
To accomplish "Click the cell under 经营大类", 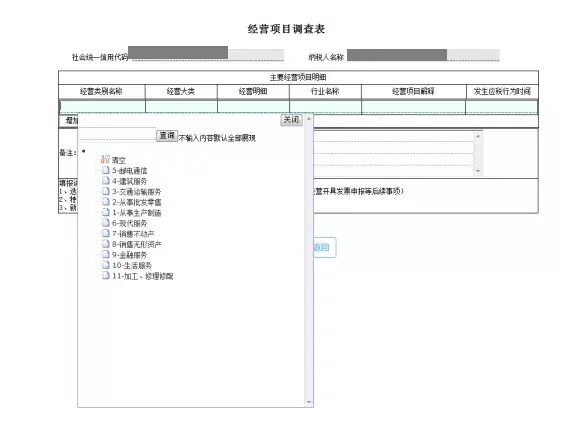I will pyautogui.click(x=181, y=107).
